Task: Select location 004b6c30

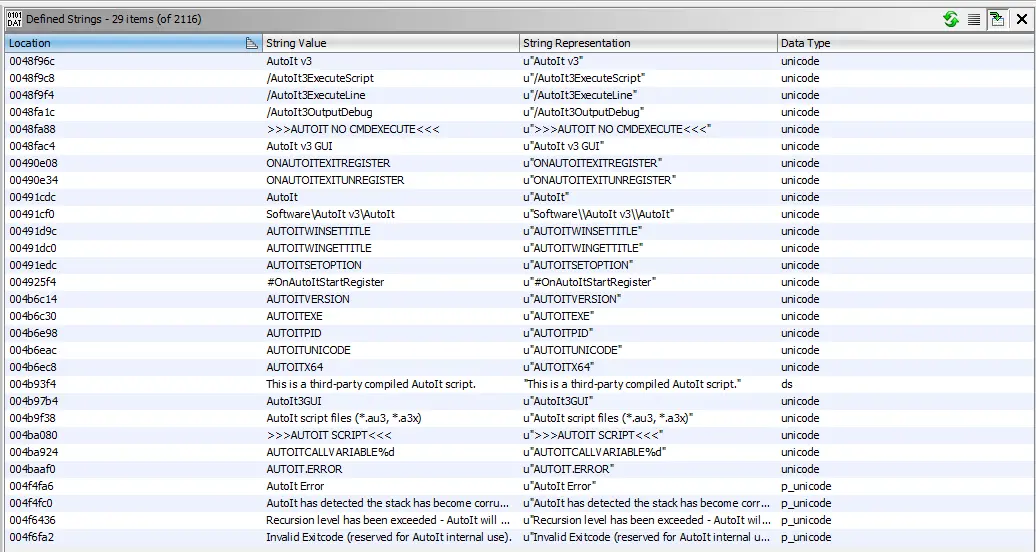Action: (x=32, y=316)
